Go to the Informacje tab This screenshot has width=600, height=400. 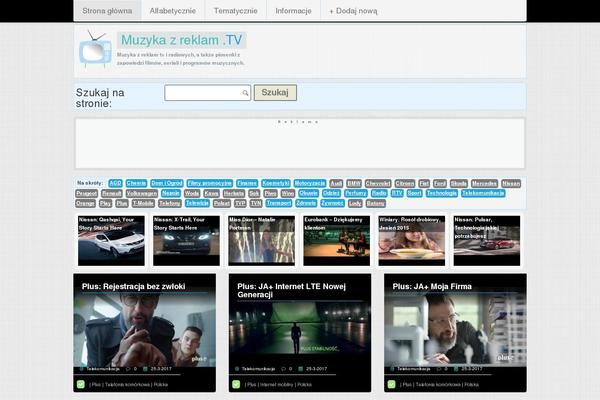[x=293, y=11]
